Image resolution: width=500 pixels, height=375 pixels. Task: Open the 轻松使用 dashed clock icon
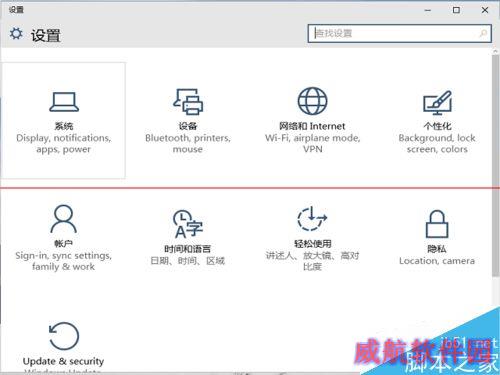[312, 218]
